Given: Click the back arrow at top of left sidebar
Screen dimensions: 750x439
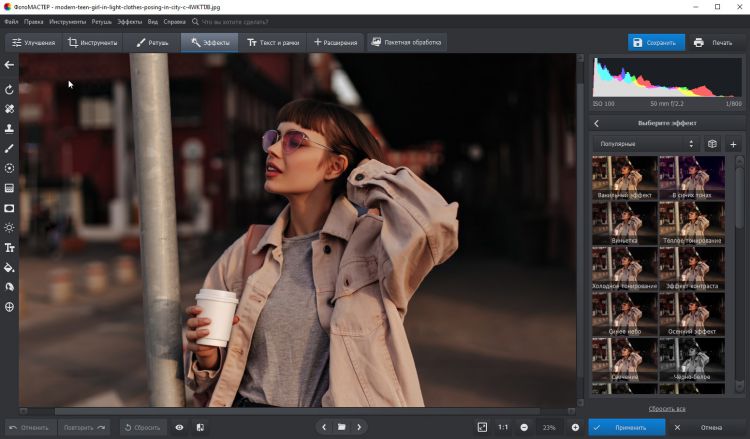Looking at the screenshot, I should pos(9,65).
